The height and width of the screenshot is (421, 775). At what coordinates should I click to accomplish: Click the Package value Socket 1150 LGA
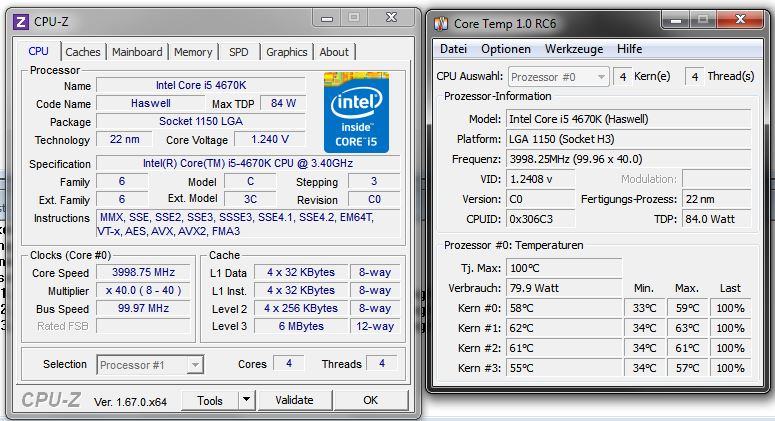point(201,122)
